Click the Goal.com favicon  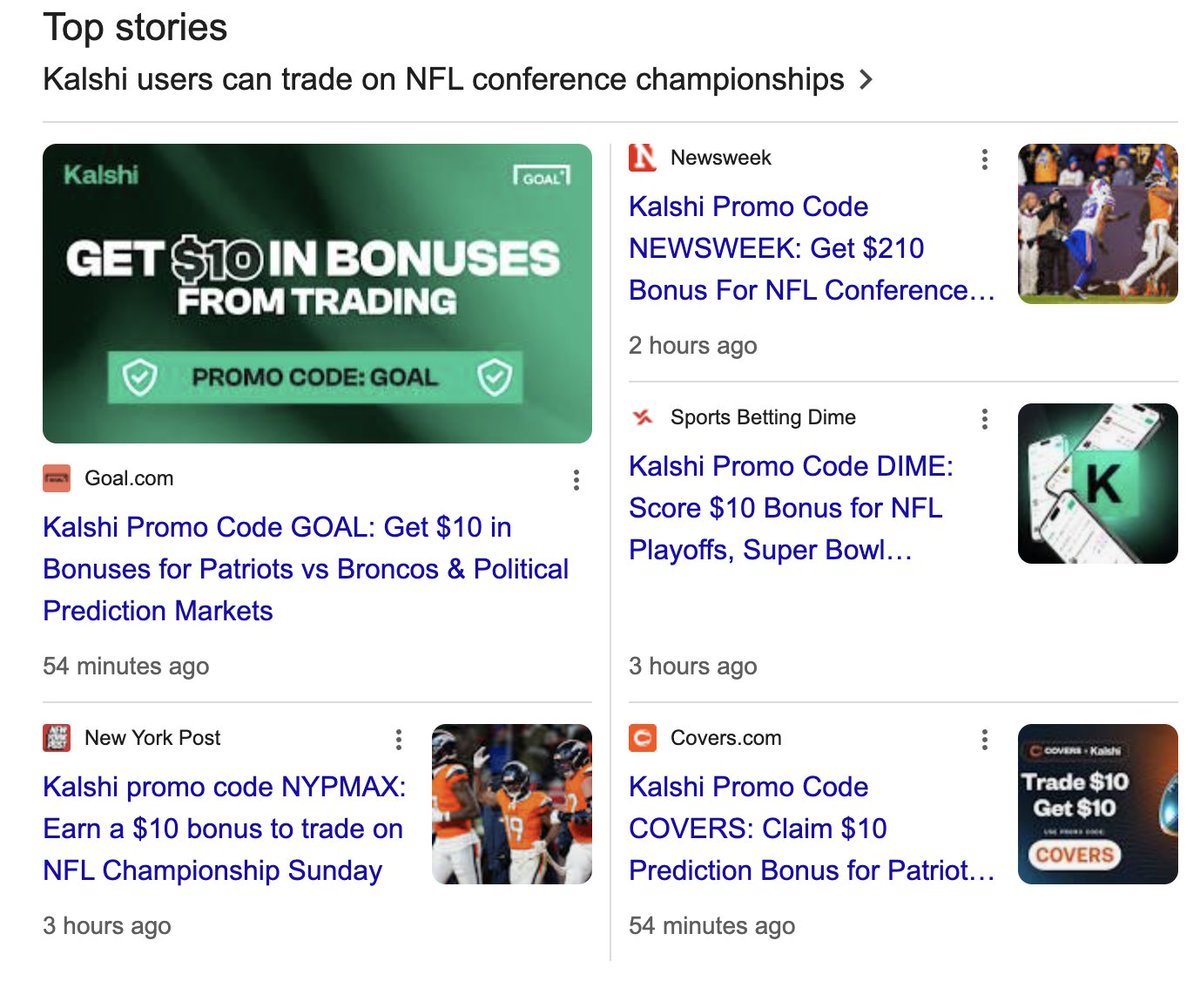coord(57,479)
